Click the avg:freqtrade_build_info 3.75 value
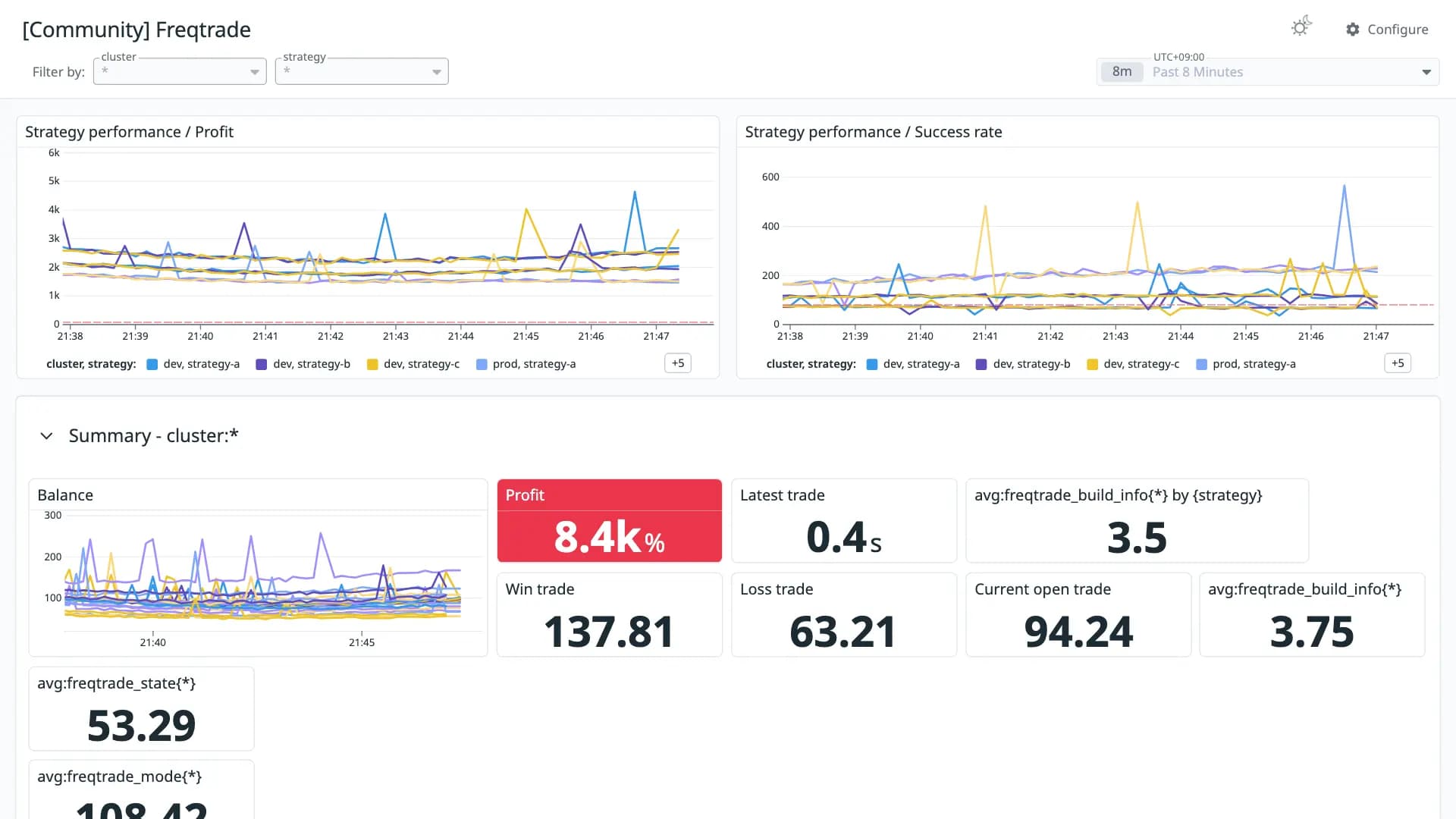 (x=1312, y=631)
